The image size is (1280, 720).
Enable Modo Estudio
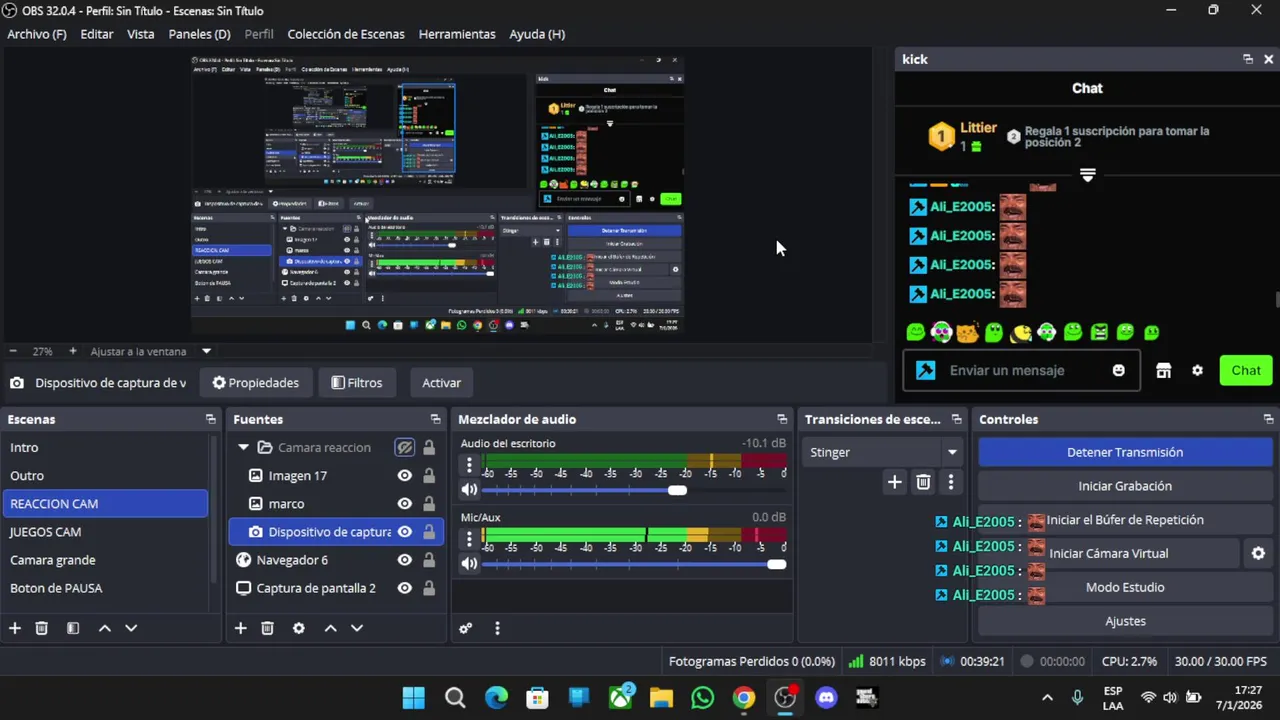coord(1125,587)
